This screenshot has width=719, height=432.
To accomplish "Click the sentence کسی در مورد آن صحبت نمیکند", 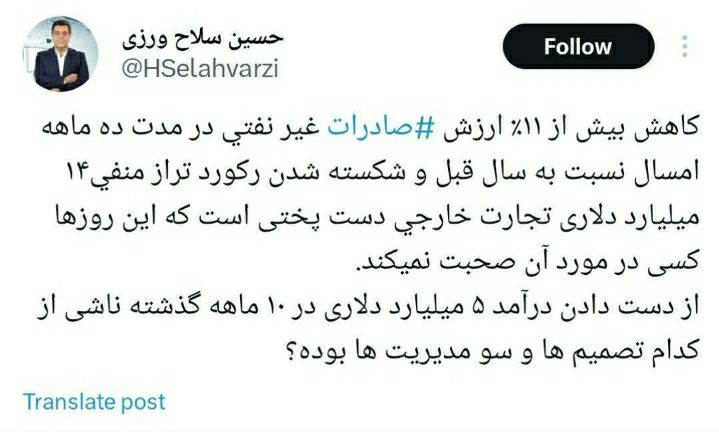I will click(x=527, y=262).
